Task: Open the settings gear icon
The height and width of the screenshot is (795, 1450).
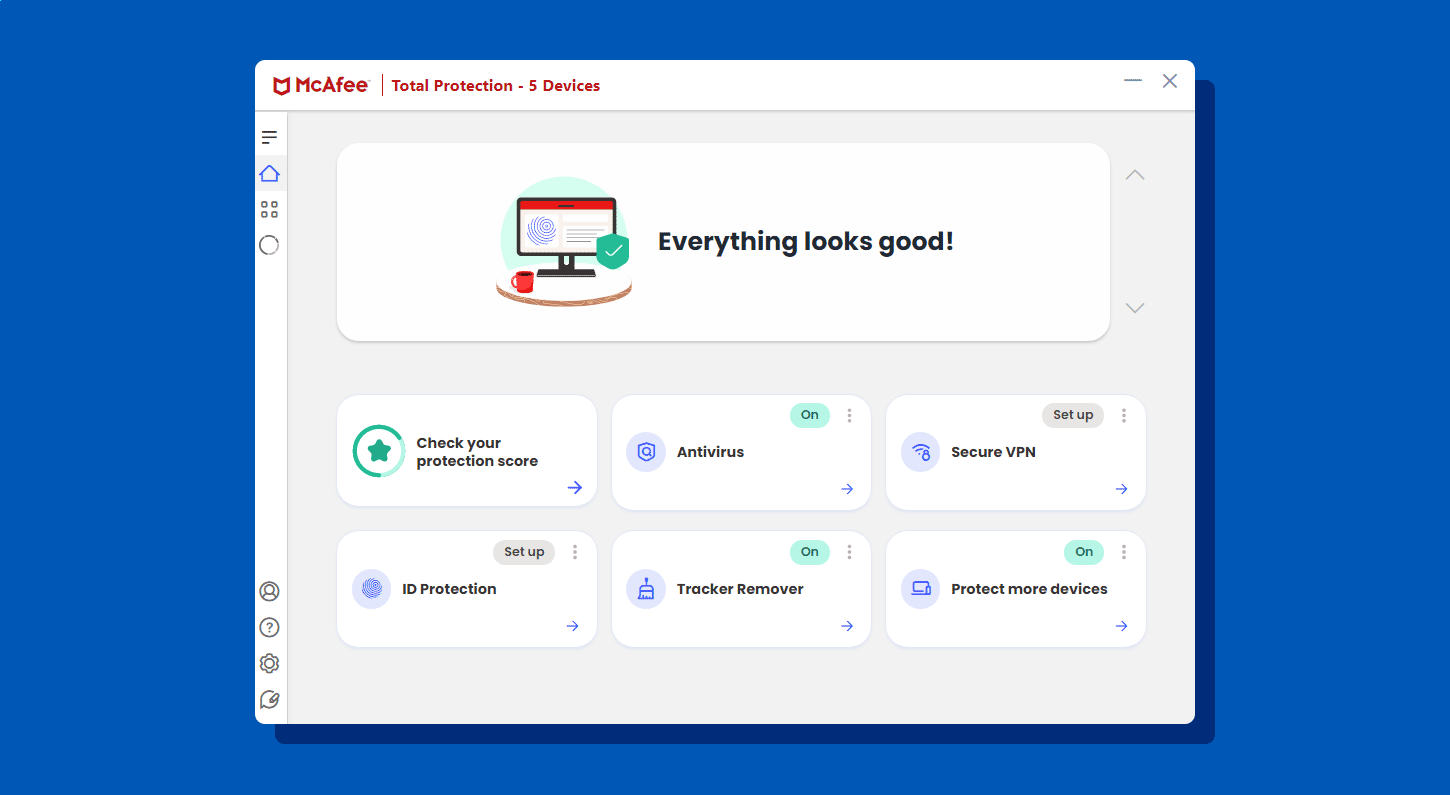Action: click(269, 663)
